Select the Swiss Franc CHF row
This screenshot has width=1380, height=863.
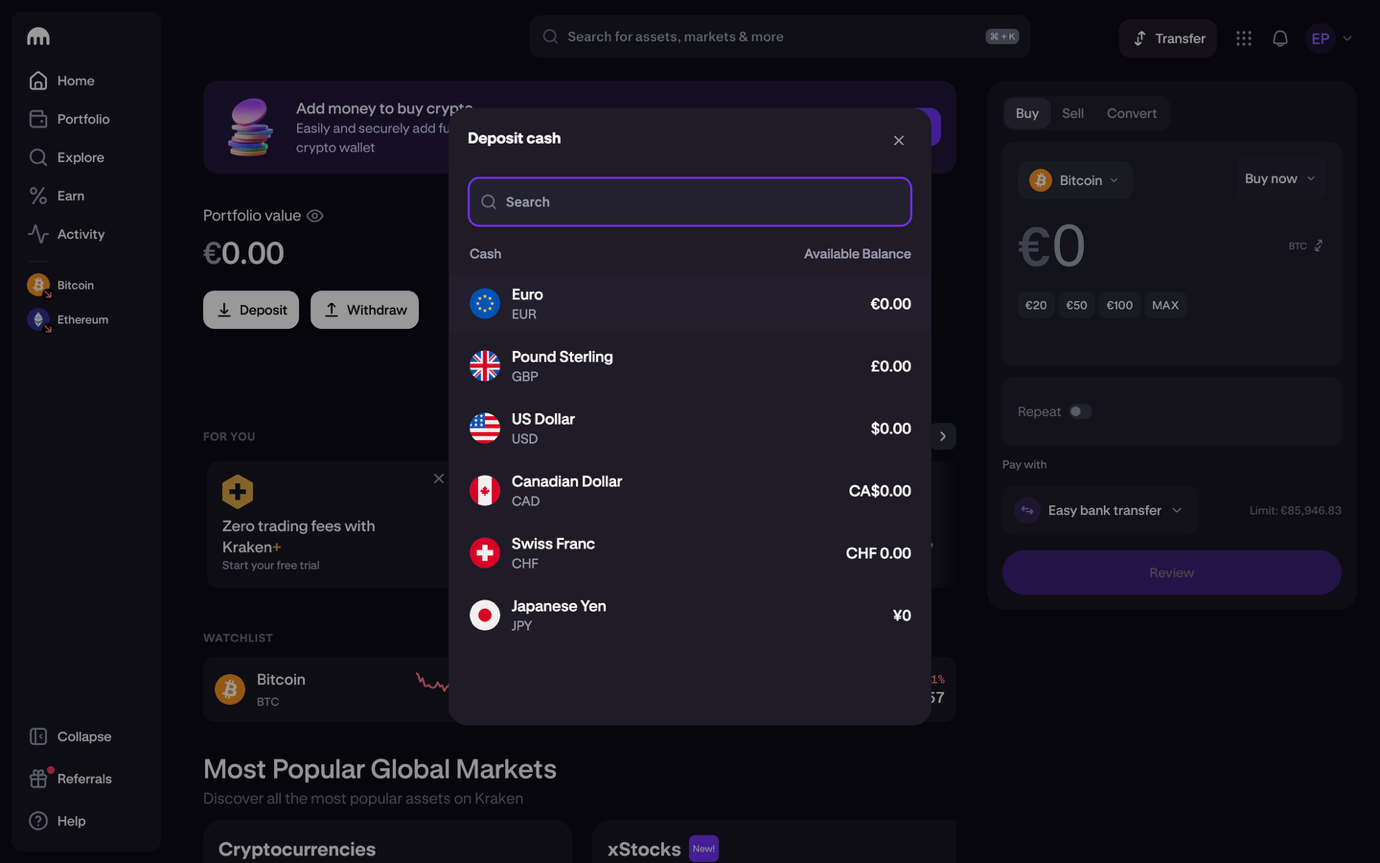pos(690,553)
